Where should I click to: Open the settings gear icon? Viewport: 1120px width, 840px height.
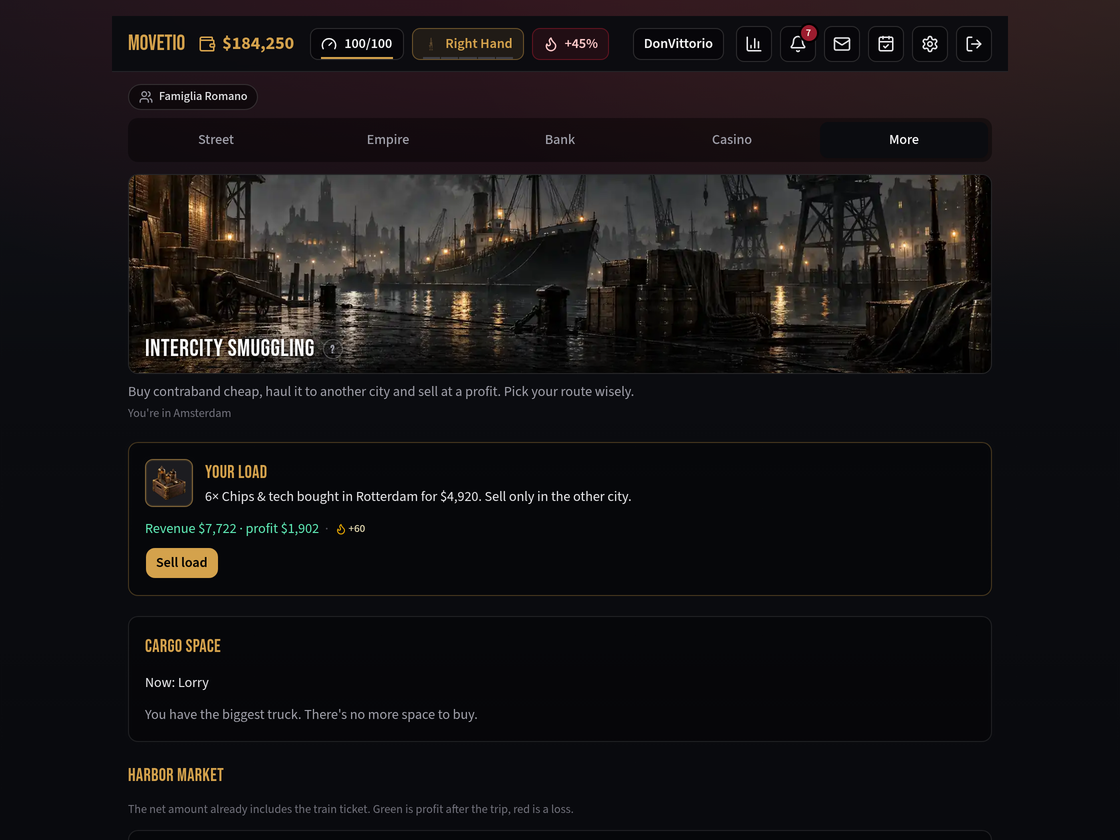(x=930, y=44)
